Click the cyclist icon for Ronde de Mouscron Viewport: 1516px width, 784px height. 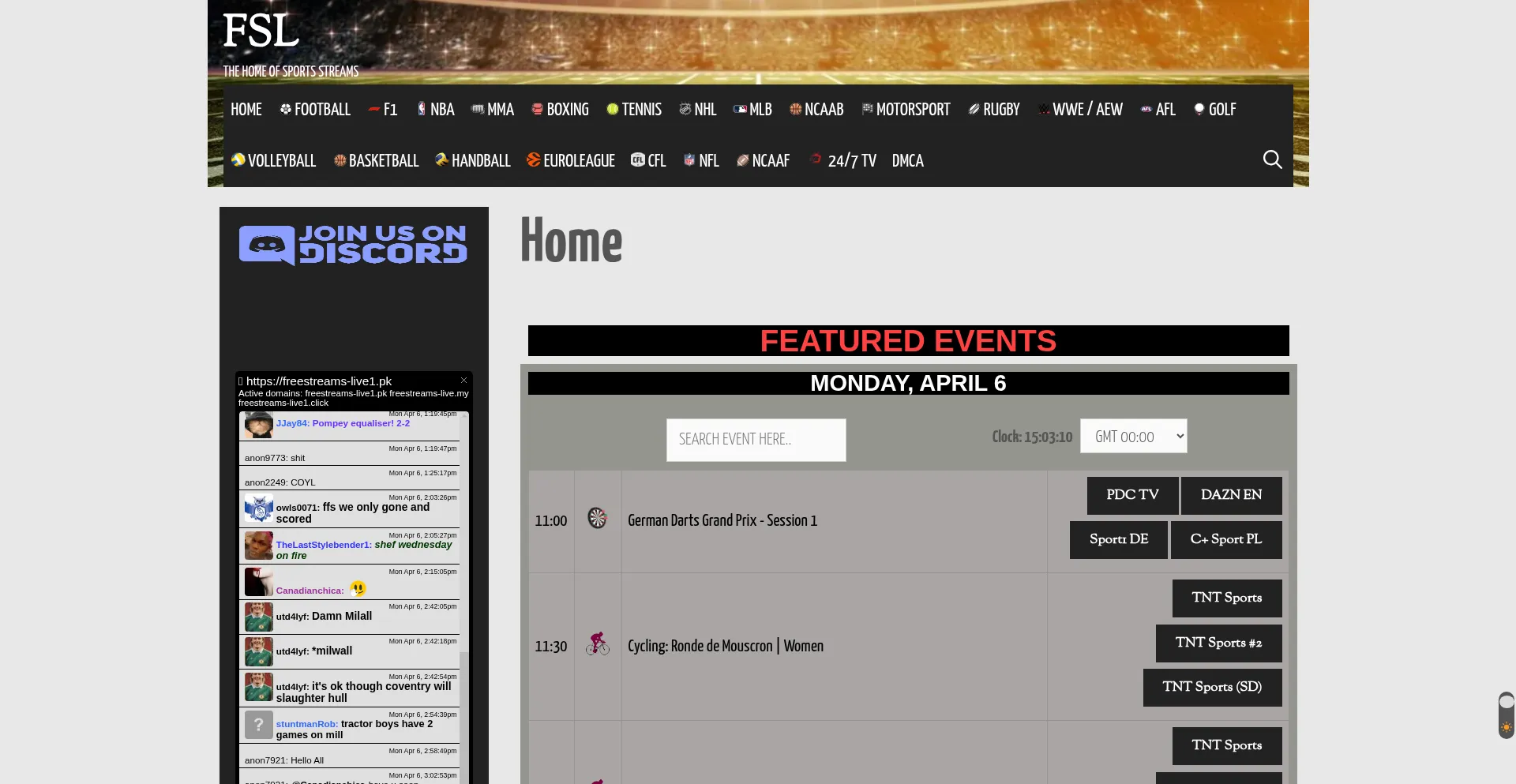pyautogui.click(x=598, y=643)
